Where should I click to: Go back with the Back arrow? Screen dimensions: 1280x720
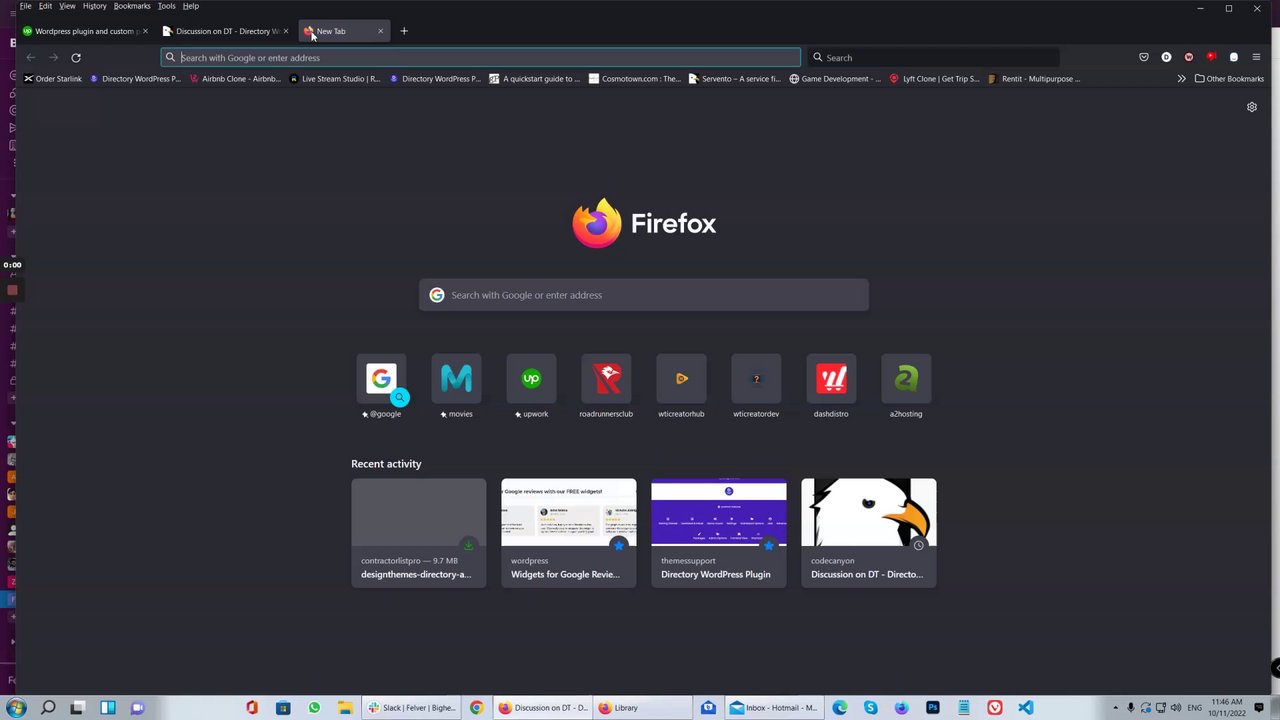point(31,57)
